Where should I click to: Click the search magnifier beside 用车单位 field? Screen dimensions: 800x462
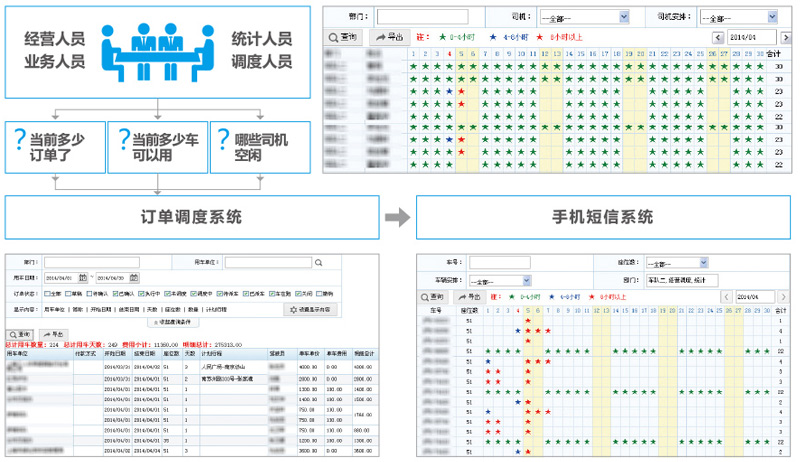click(x=318, y=262)
